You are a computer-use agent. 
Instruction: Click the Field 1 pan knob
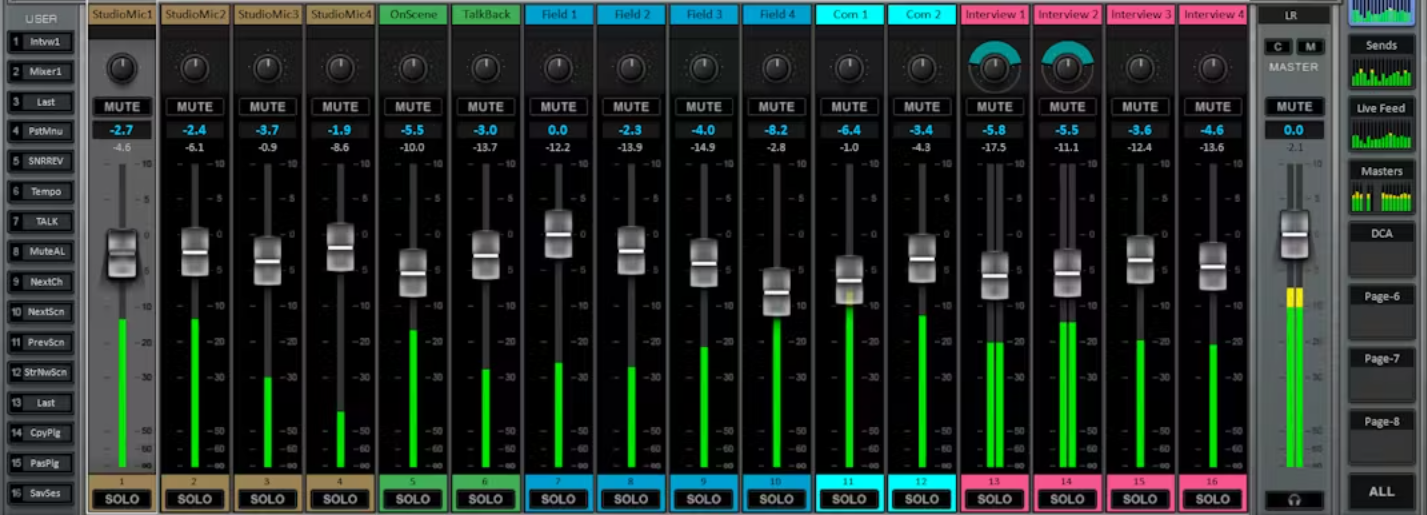click(558, 68)
